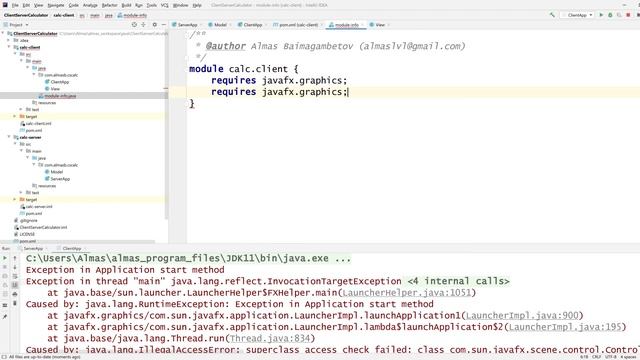Viewport: 640px width, 360px height.
Task: Expand the .idea folder
Action: point(9,40)
